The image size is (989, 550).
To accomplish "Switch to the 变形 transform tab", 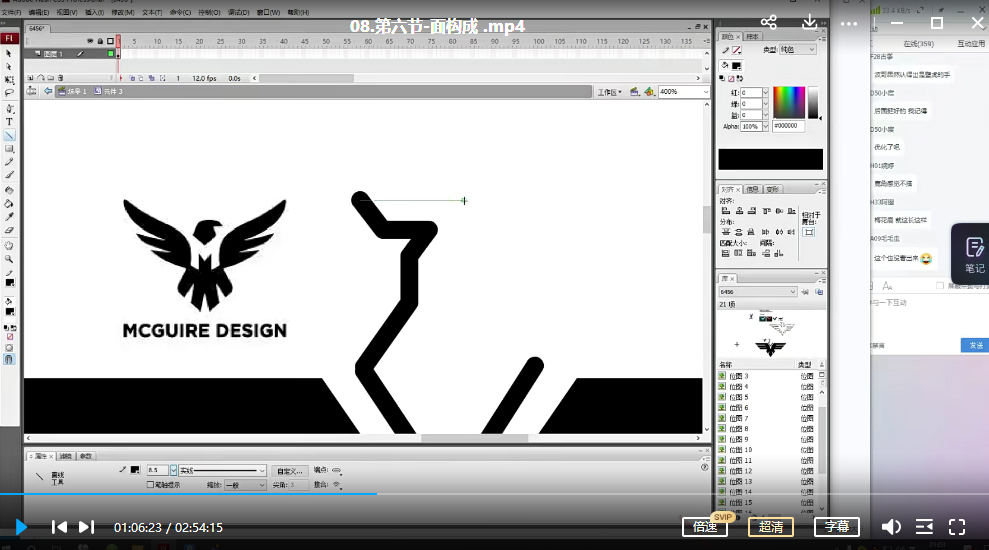I will click(773, 189).
